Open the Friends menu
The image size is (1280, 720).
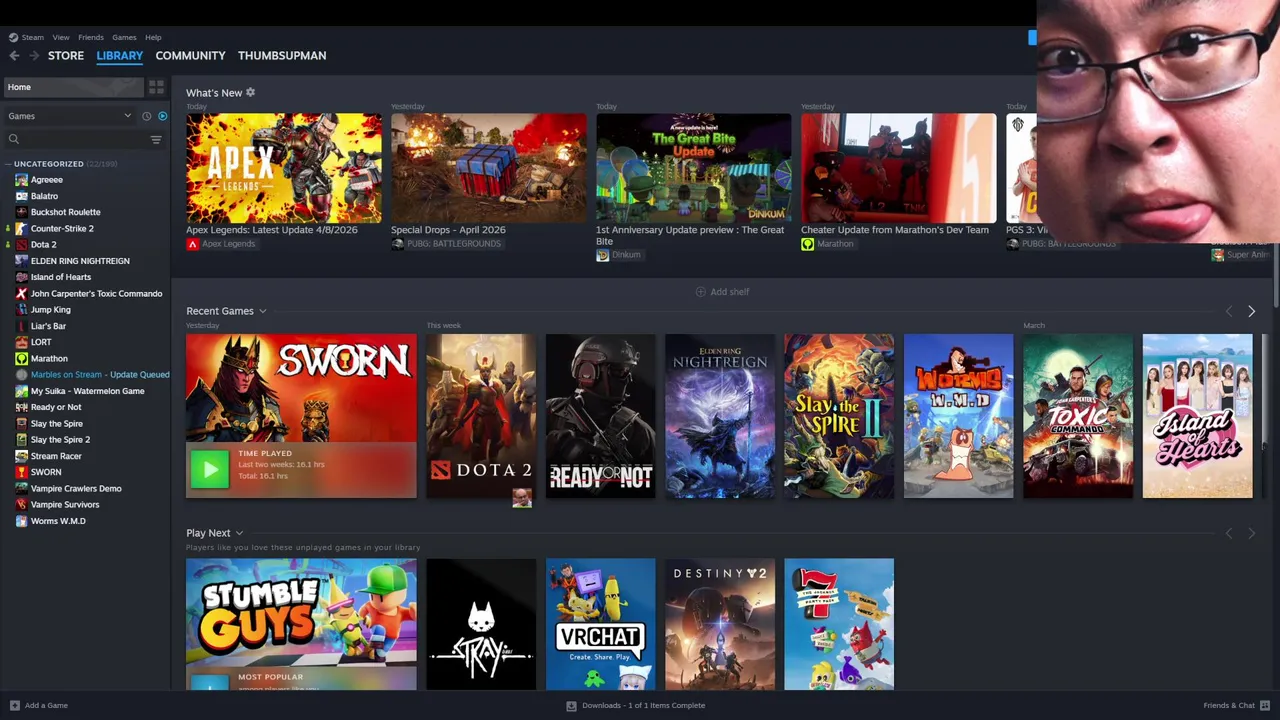click(91, 37)
